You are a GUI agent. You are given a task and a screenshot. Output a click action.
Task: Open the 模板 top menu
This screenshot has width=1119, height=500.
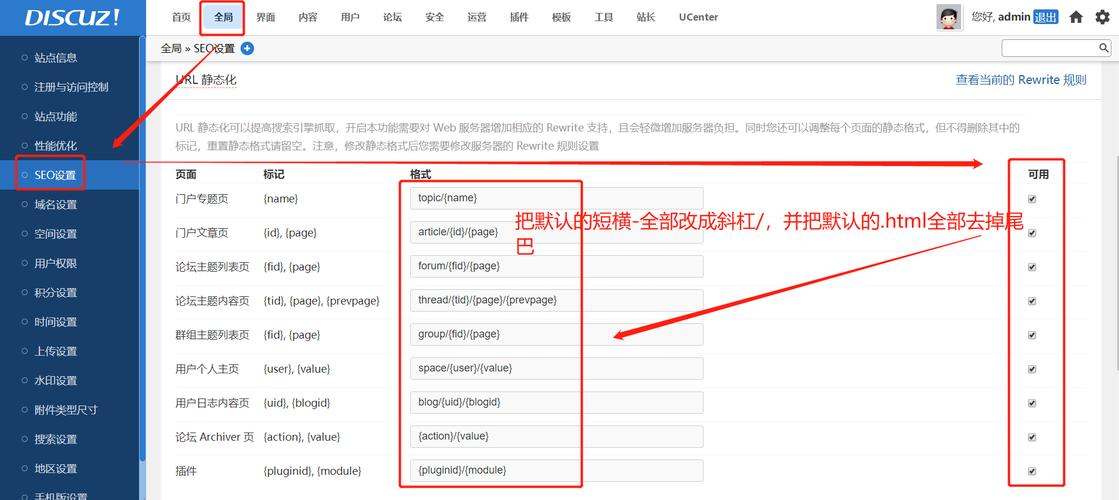point(562,17)
